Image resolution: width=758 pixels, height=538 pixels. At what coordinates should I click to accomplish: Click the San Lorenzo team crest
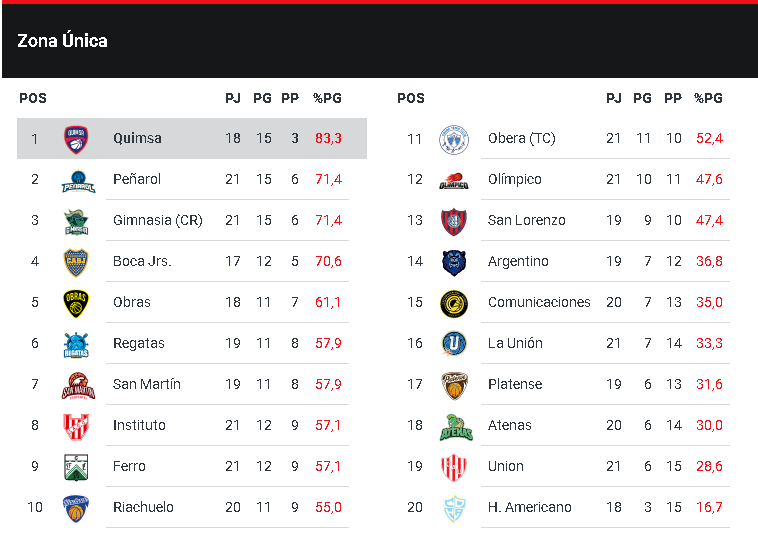pos(454,221)
